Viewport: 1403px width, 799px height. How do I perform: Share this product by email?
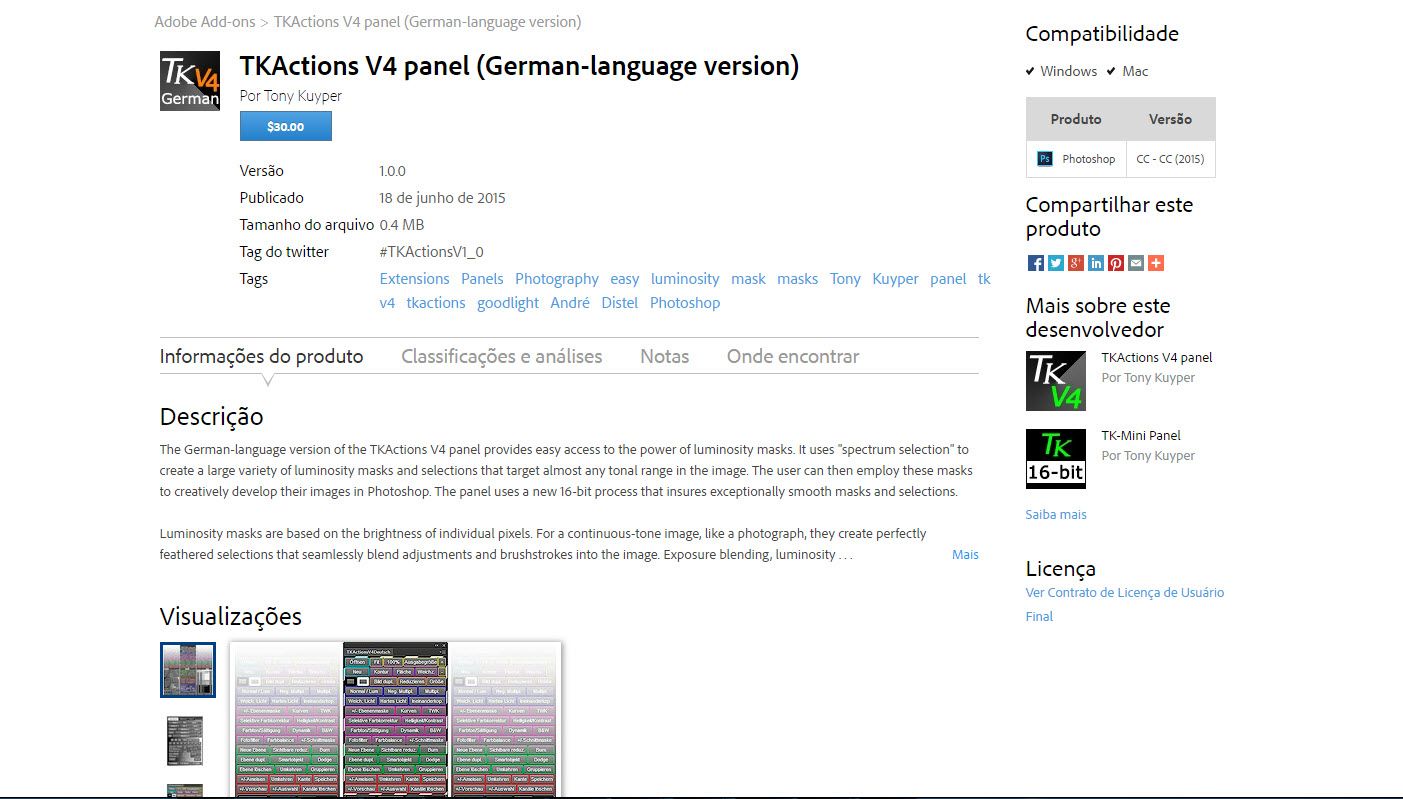click(1136, 263)
